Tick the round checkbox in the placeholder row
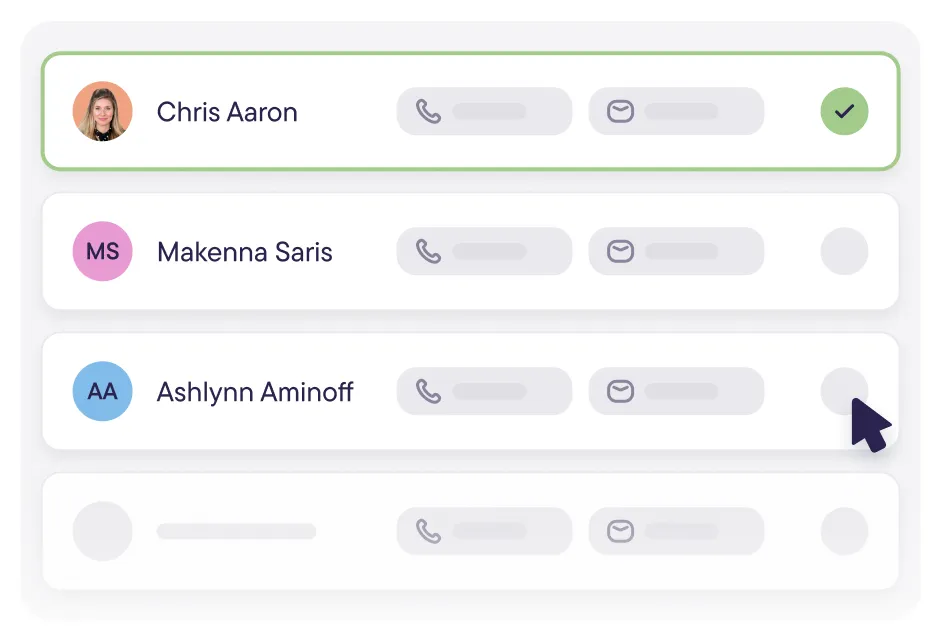The width and height of the screenshot is (941, 641). (x=844, y=531)
